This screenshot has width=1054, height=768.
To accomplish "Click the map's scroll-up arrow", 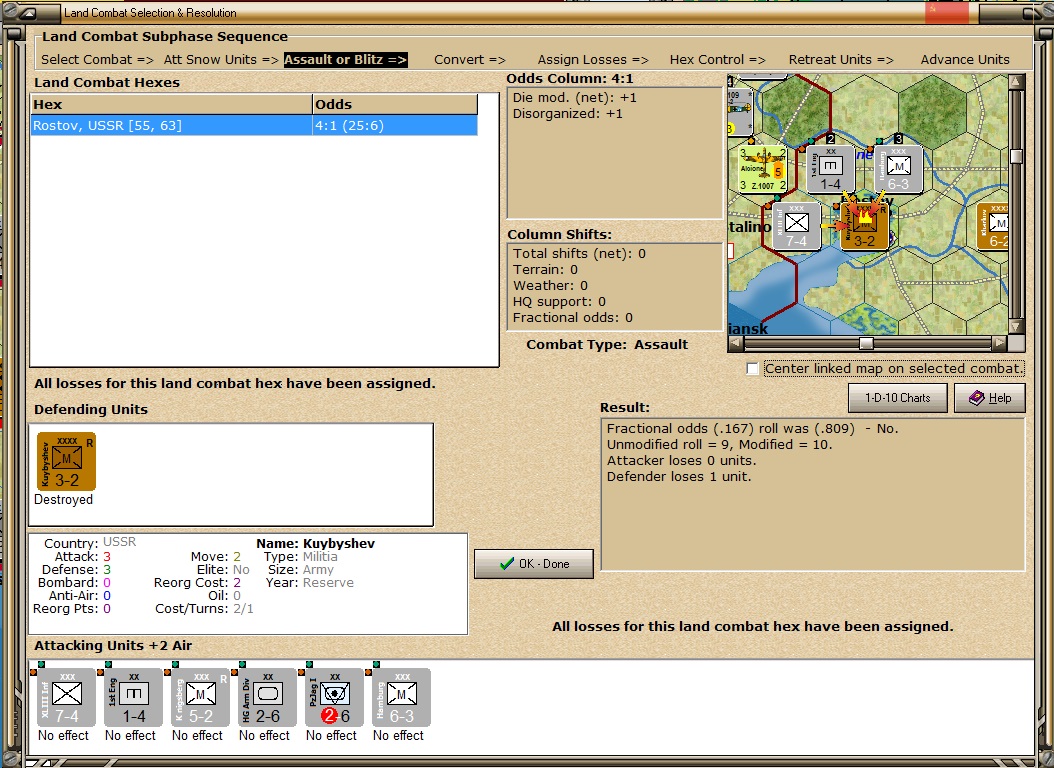I will [1016, 82].
